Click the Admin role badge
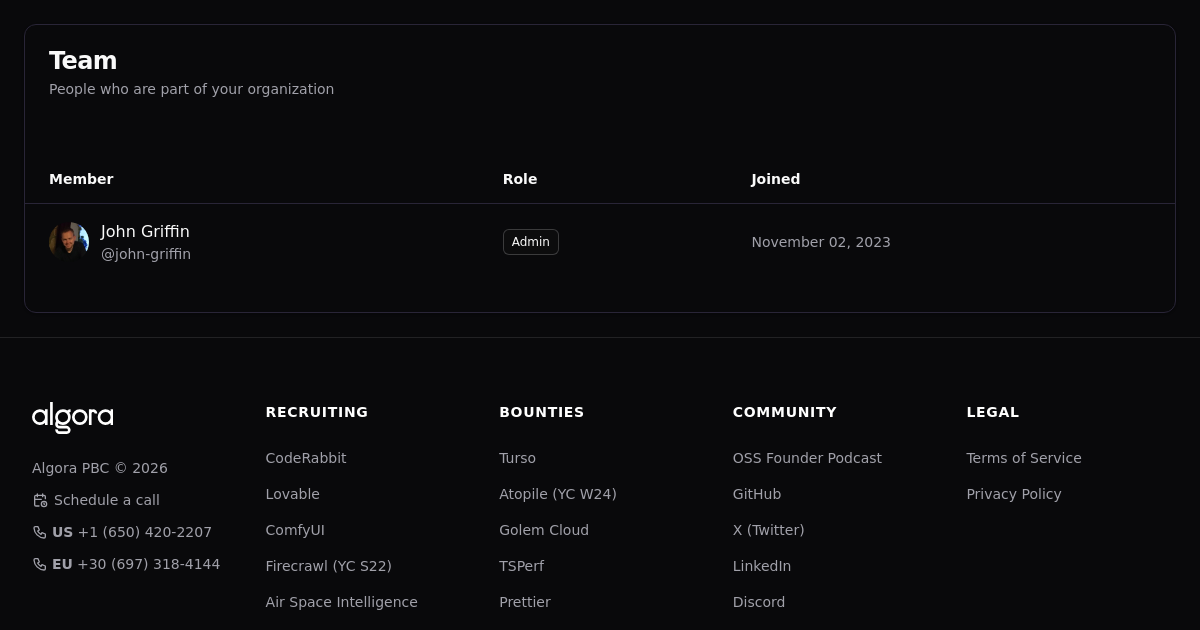 [530, 242]
